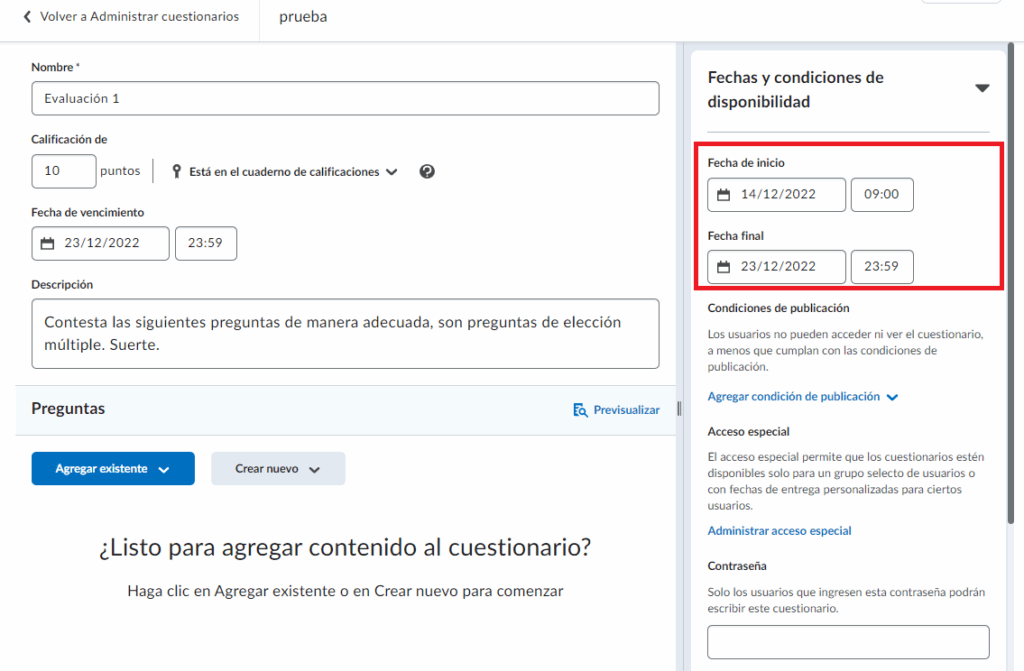Open calendar icon in Fecha final
The image size is (1024, 671).
pyautogui.click(x=724, y=267)
